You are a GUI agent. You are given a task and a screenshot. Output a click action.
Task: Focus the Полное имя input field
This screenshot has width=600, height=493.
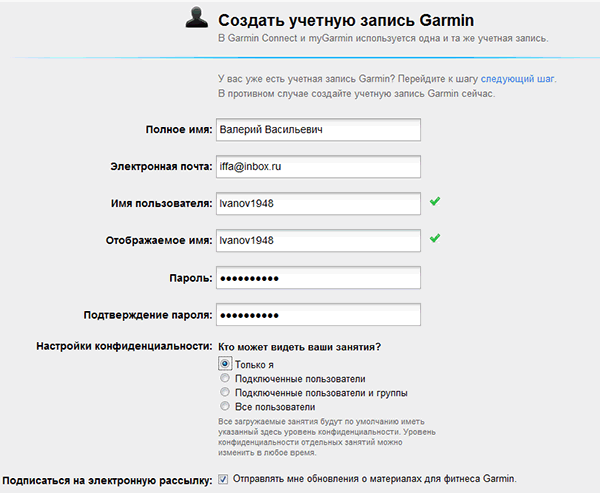[318, 130]
